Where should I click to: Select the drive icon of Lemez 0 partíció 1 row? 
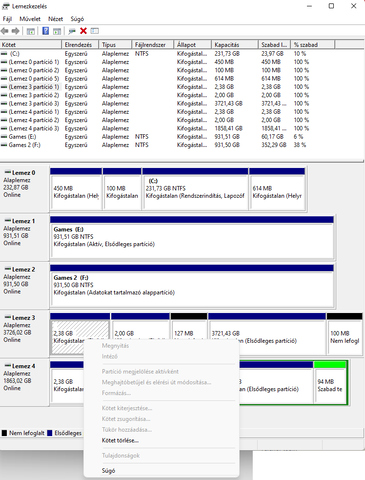4,62
